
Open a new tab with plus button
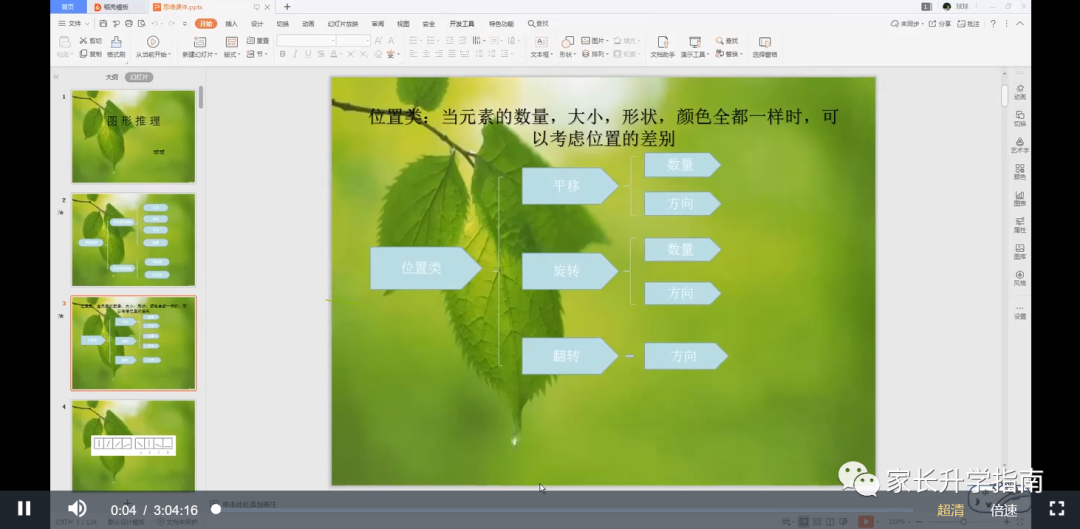pos(287,7)
